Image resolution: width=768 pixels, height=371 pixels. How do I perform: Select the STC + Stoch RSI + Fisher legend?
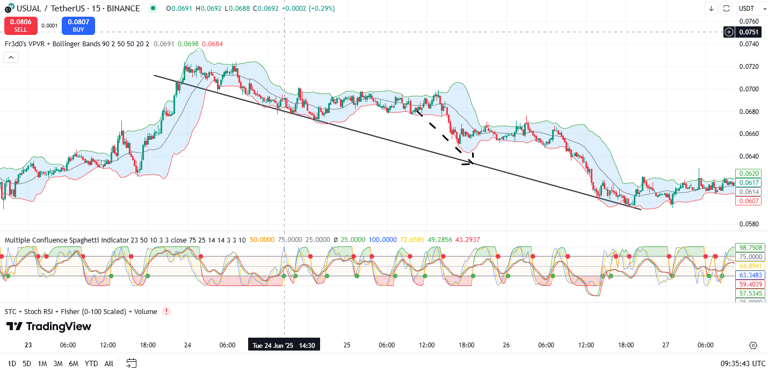coord(81,311)
